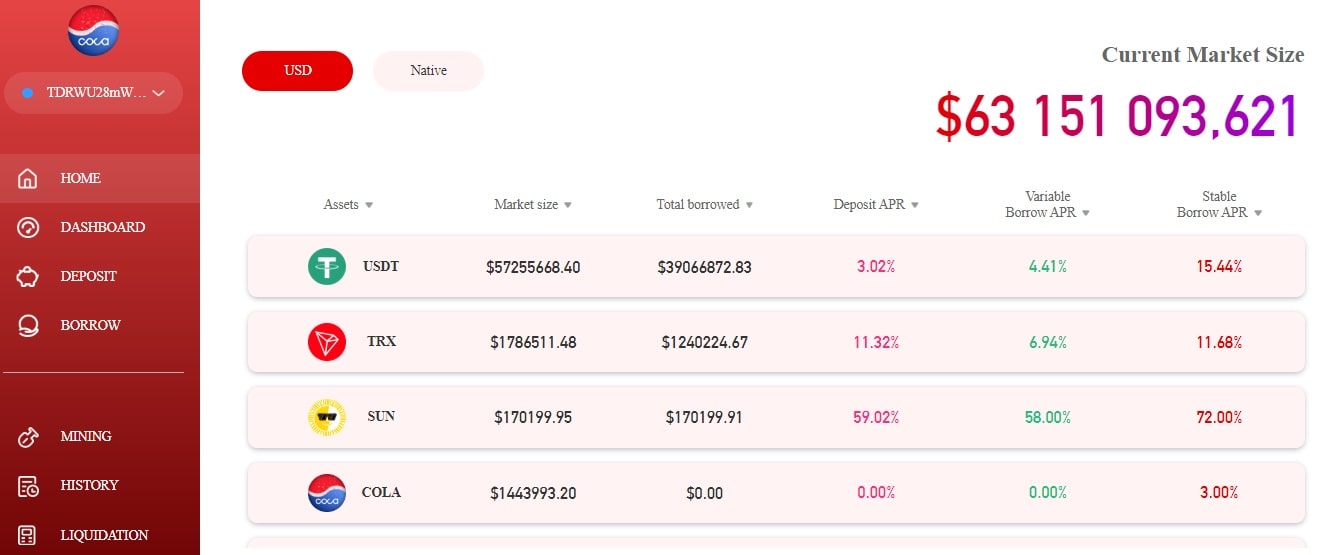1325x555 pixels.
Task: Select the COLA asset name in table
Action: point(381,492)
